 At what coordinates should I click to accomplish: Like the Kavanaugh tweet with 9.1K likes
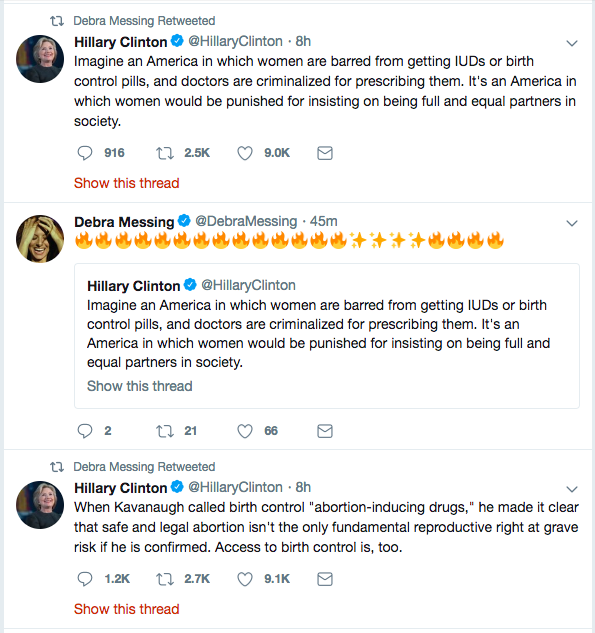(245, 579)
